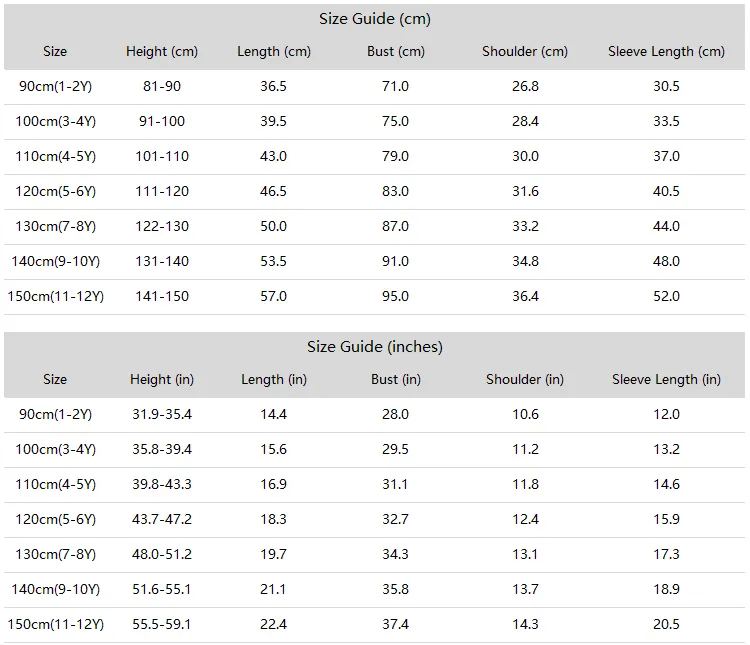Click sleeve length value 20.5 inches
The width and height of the screenshot is (750, 645).
tap(666, 624)
